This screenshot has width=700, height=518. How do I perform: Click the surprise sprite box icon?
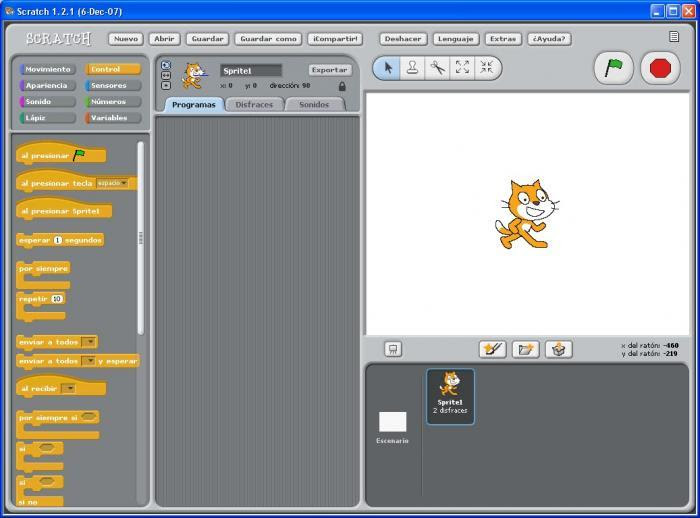click(x=558, y=349)
